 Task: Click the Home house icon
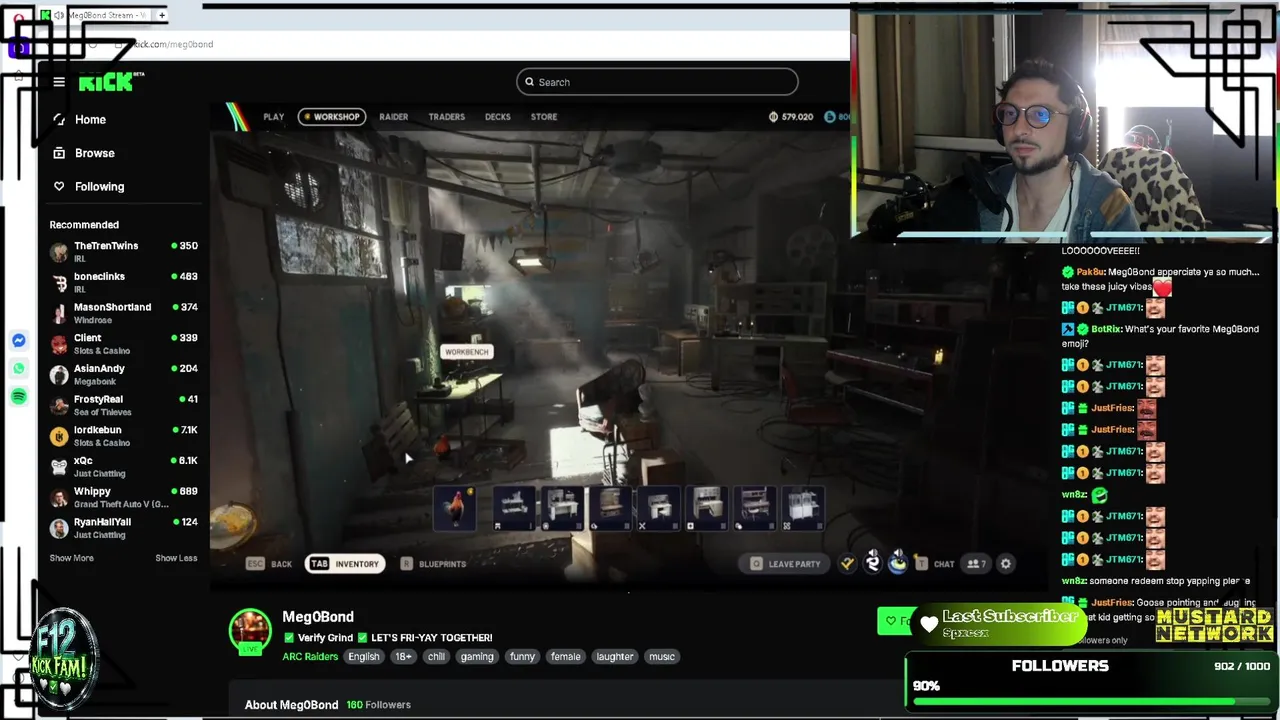[x=59, y=119]
